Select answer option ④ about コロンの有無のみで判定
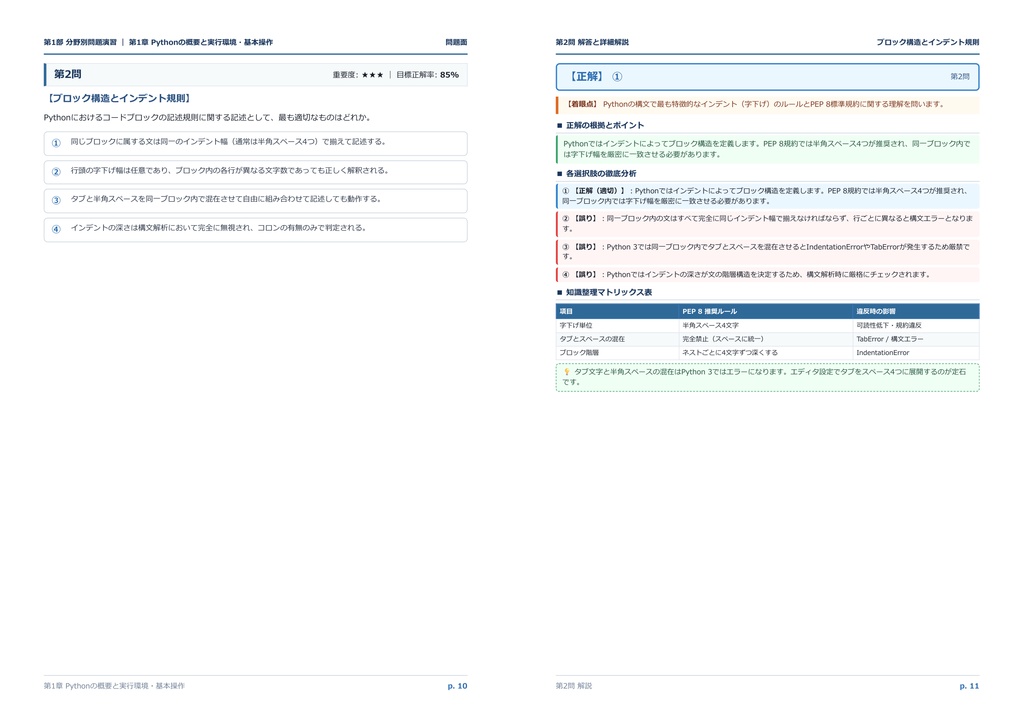 point(255,229)
